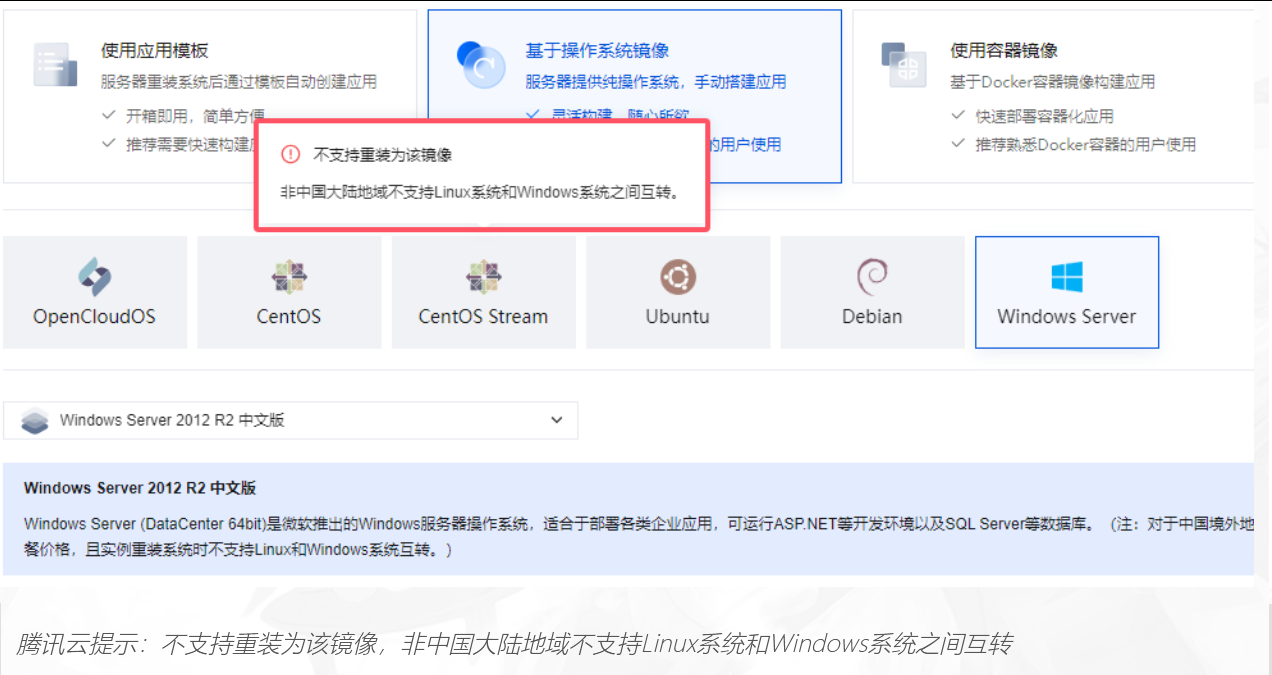The height and width of the screenshot is (675, 1272).
Task: Click the application template list icon
Action: pos(55,64)
